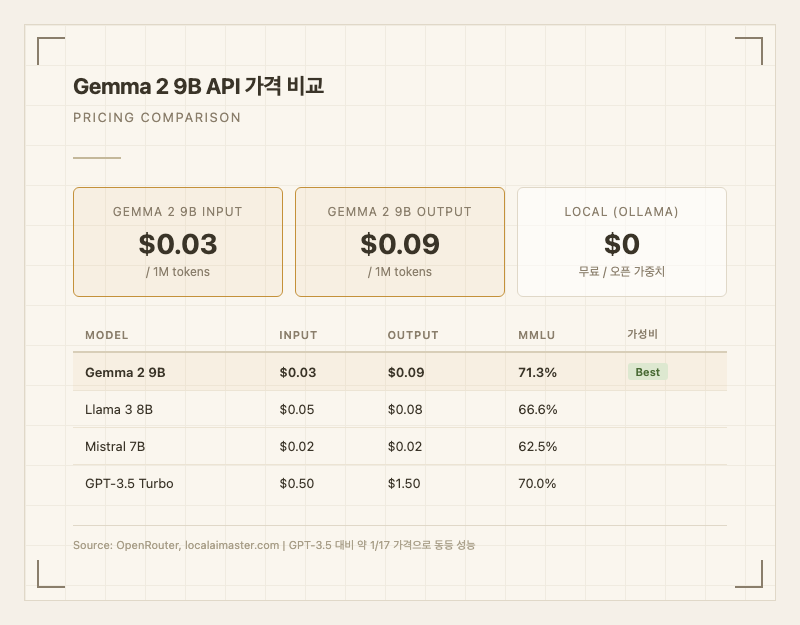
Task: Click Mistral 7B's 62.5% MMLU score
Action: pos(537,446)
